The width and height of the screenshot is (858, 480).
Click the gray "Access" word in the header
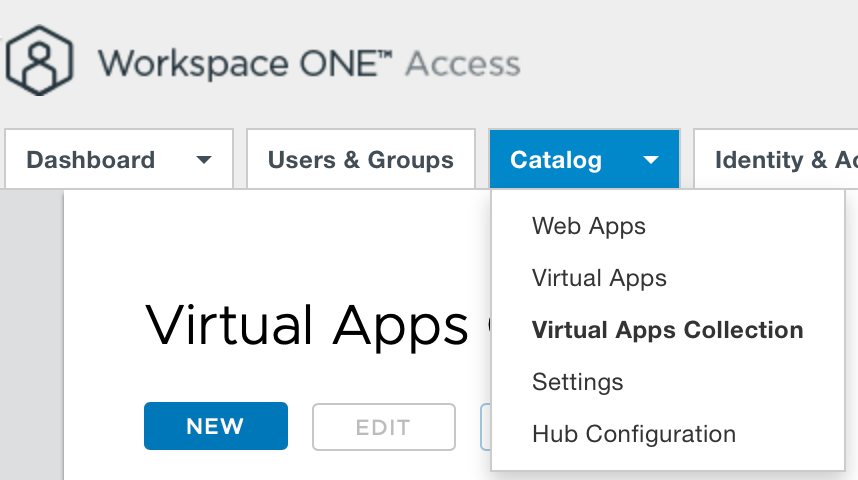(x=463, y=64)
